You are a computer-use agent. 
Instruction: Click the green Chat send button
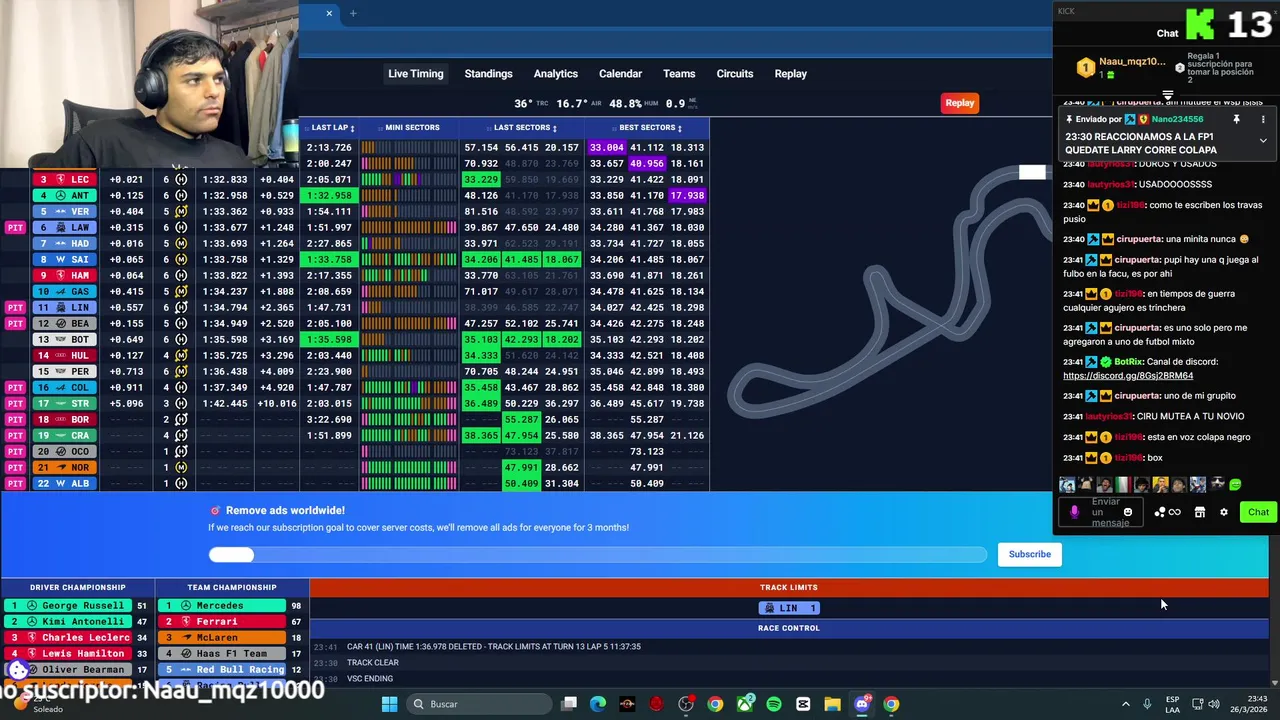(1258, 512)
